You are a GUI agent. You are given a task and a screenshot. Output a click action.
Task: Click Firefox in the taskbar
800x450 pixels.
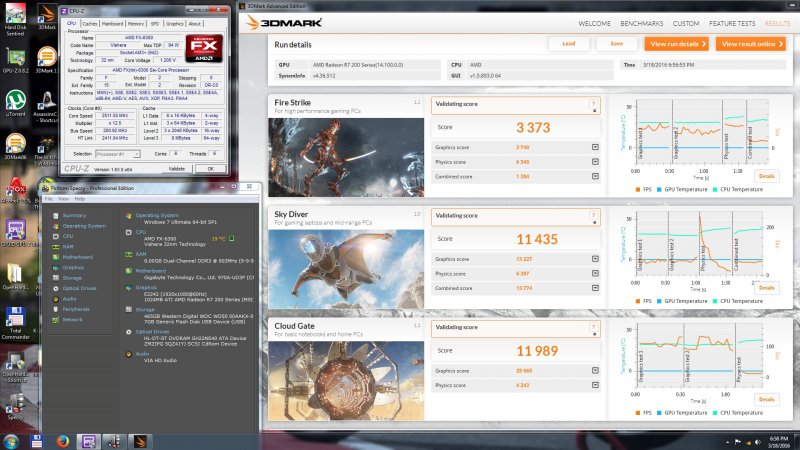63,441
